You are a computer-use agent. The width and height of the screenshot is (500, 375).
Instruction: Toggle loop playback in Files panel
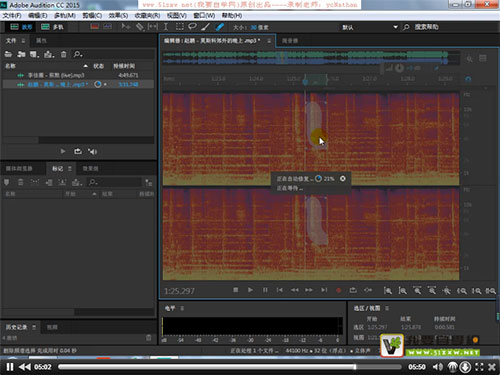pyautogui.click(x=78, y=151)
